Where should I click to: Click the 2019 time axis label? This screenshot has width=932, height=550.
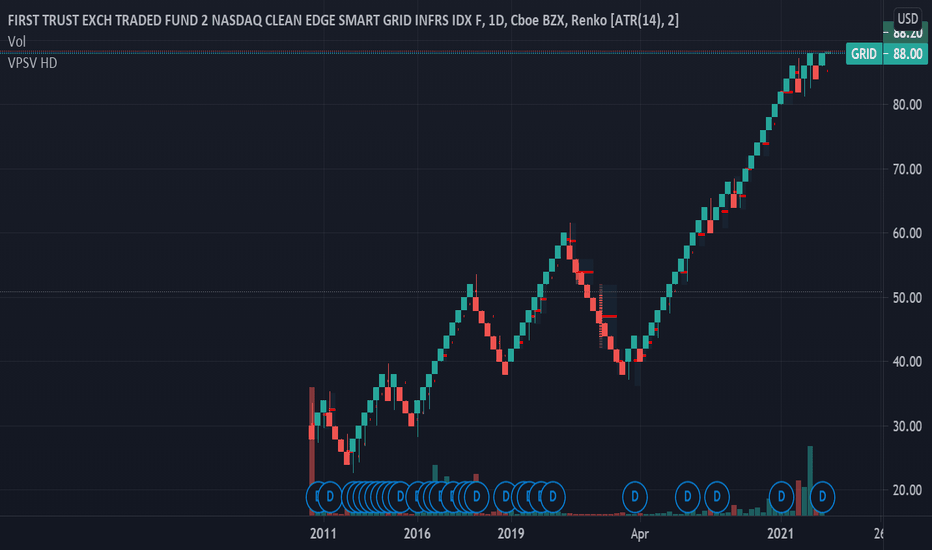(x=511, y=533)
